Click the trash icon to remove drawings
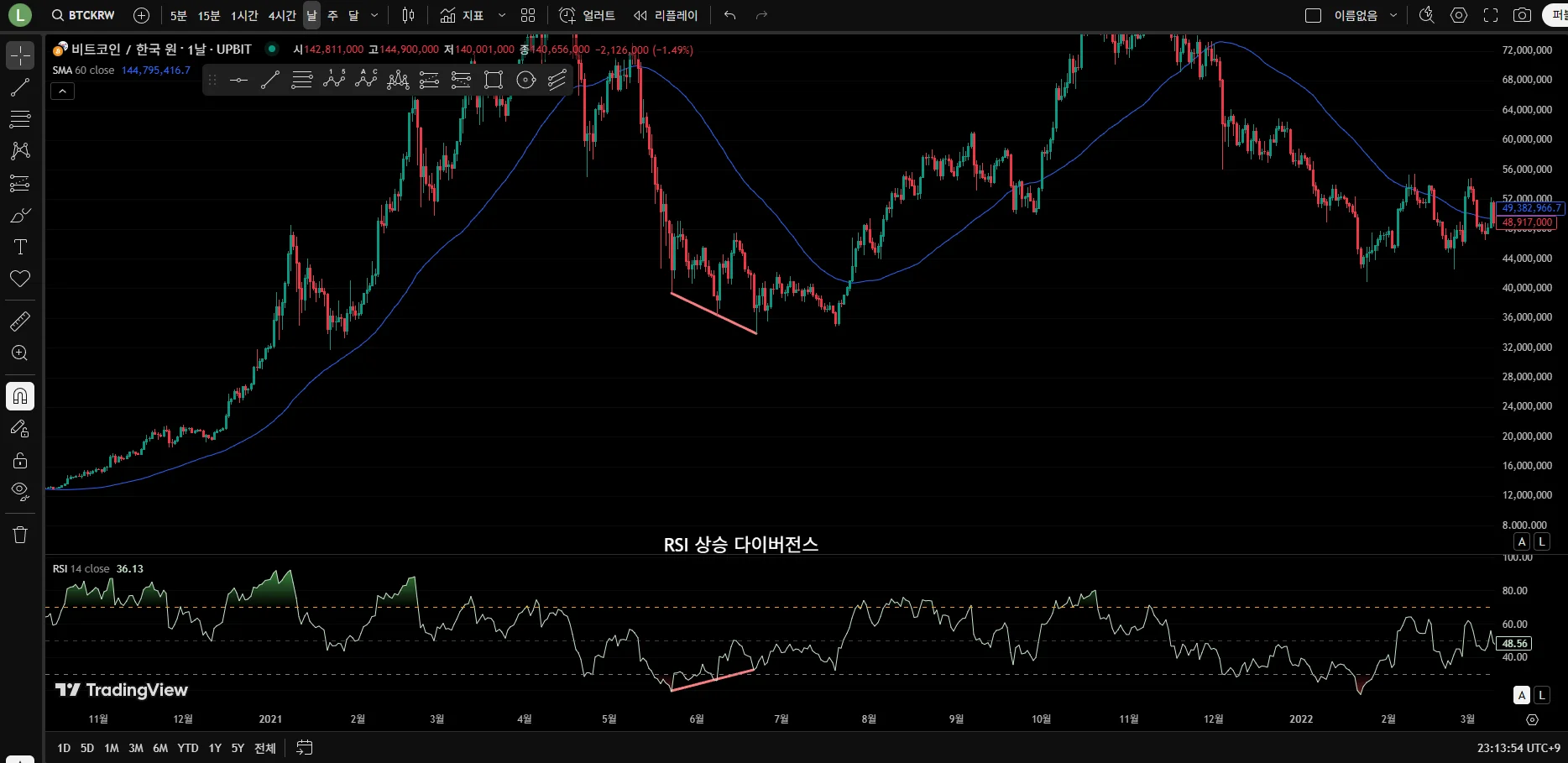This screenshot has width=1568, height=763. click(x=20, y=535)
